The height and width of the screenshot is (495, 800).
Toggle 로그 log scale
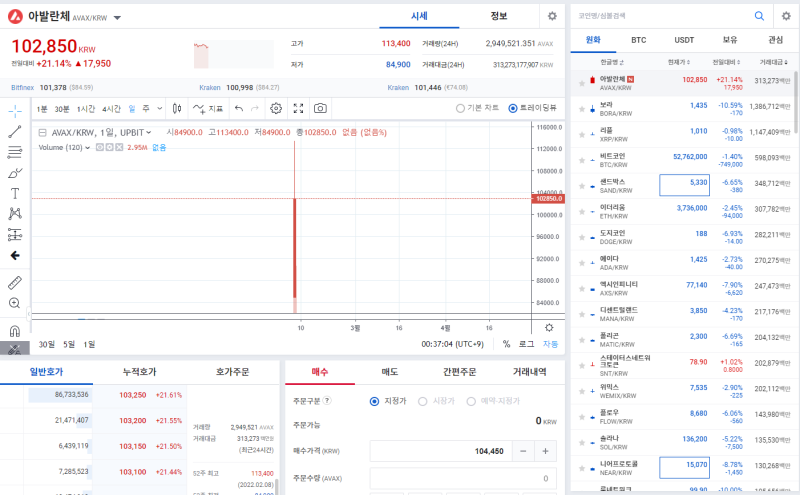pyautogui.click(x=526, y=344)
